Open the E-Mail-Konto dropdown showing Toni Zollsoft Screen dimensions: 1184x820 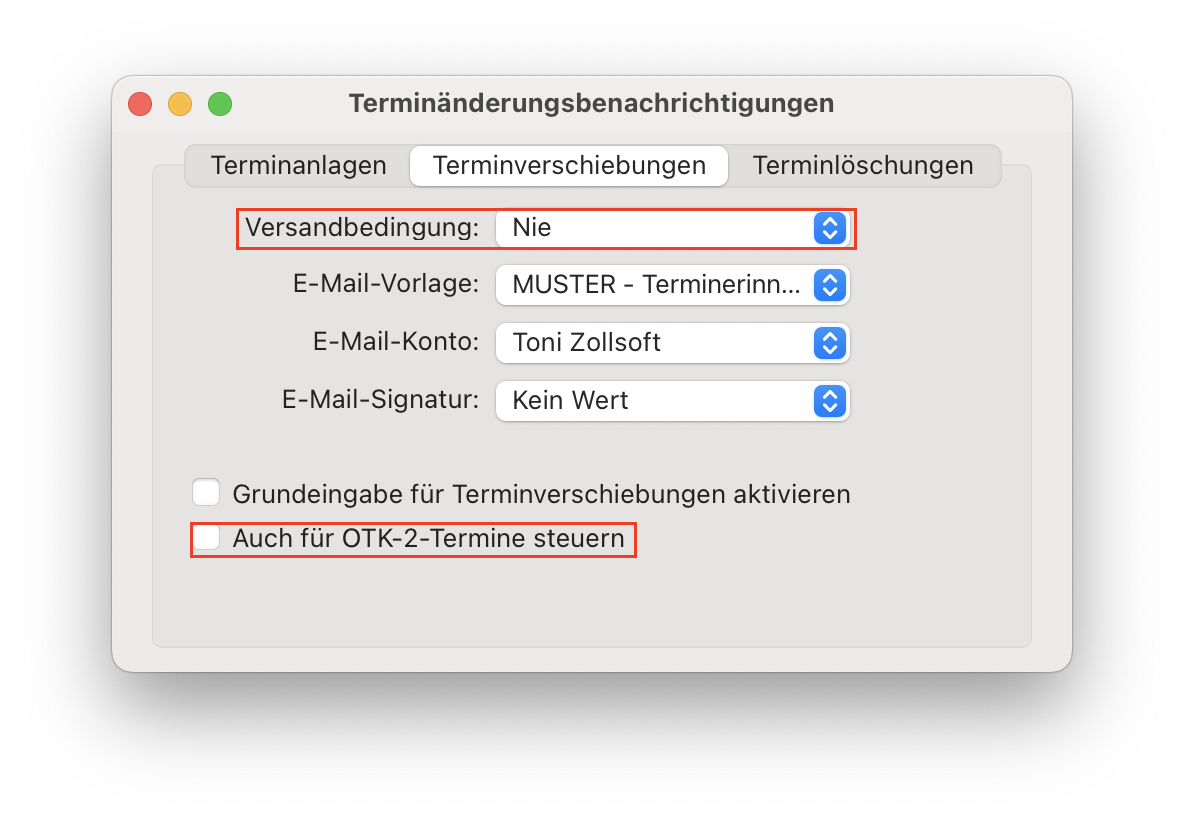tap(672, 344)
